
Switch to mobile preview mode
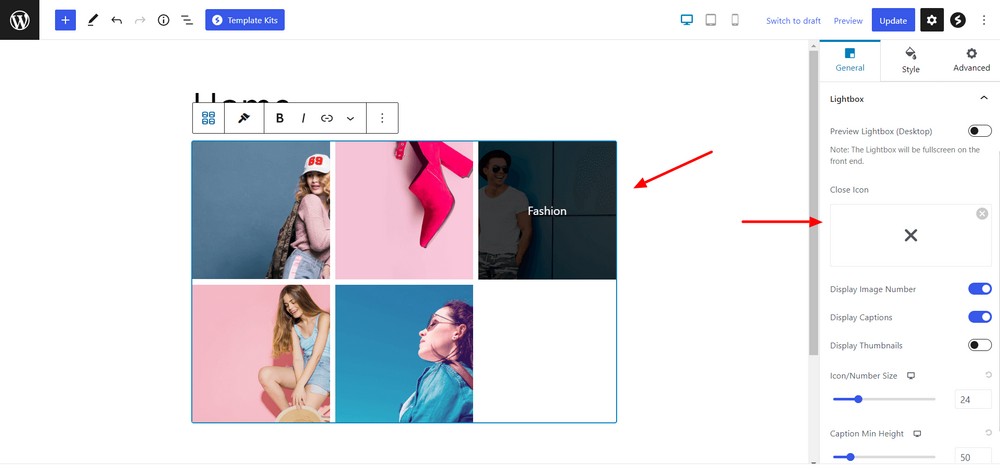[735, 20]
